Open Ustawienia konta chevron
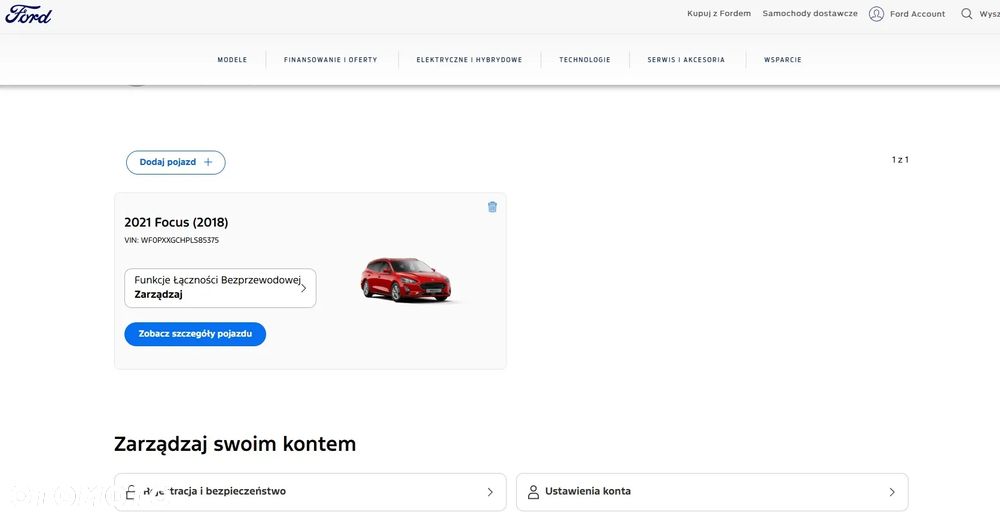Viewport: 1000px width, 516px height. 892,492
